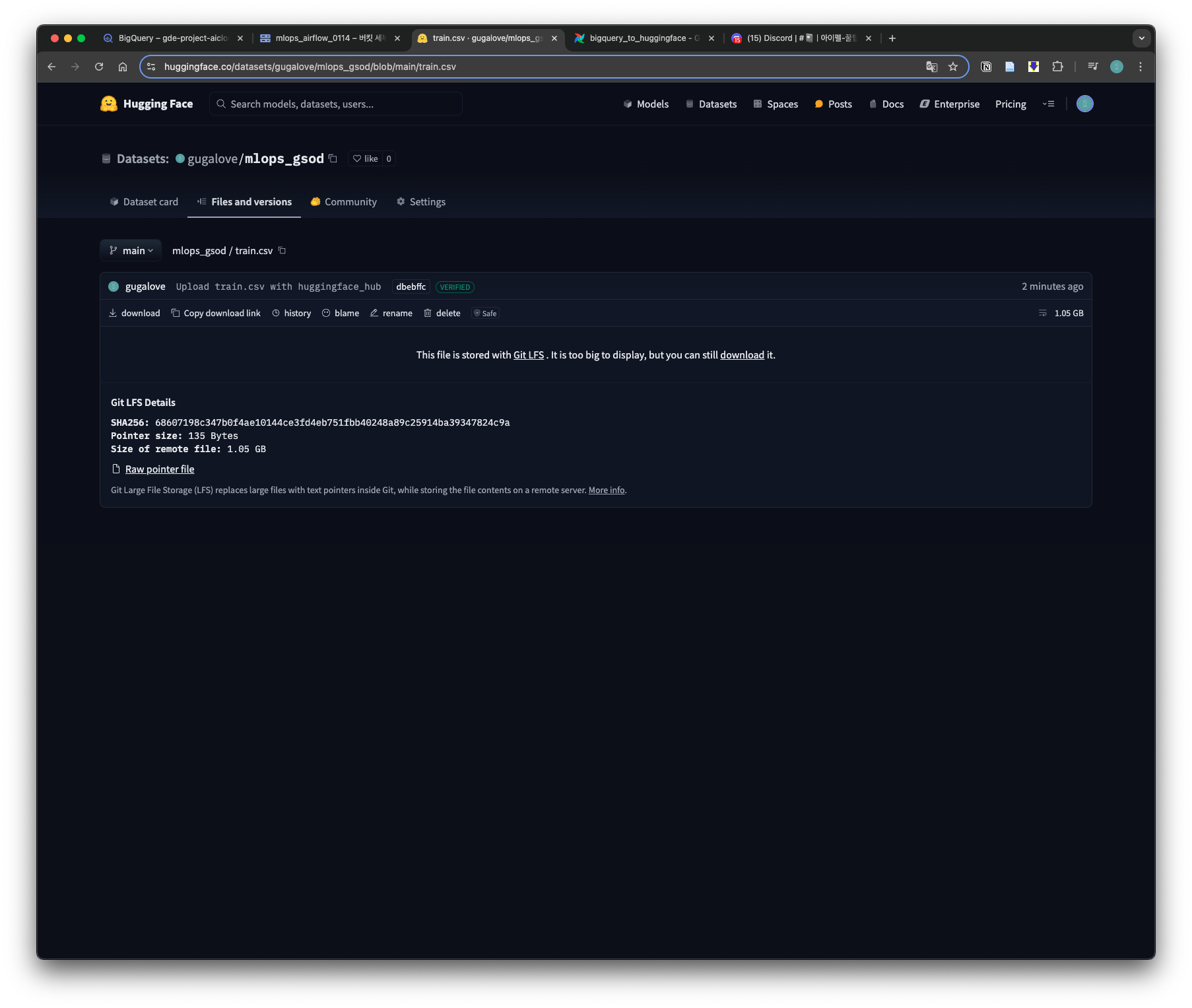Click the Hugging Face logo icon
Viewport: 1192px width, 1008px height.
click(x=109, y=104)
